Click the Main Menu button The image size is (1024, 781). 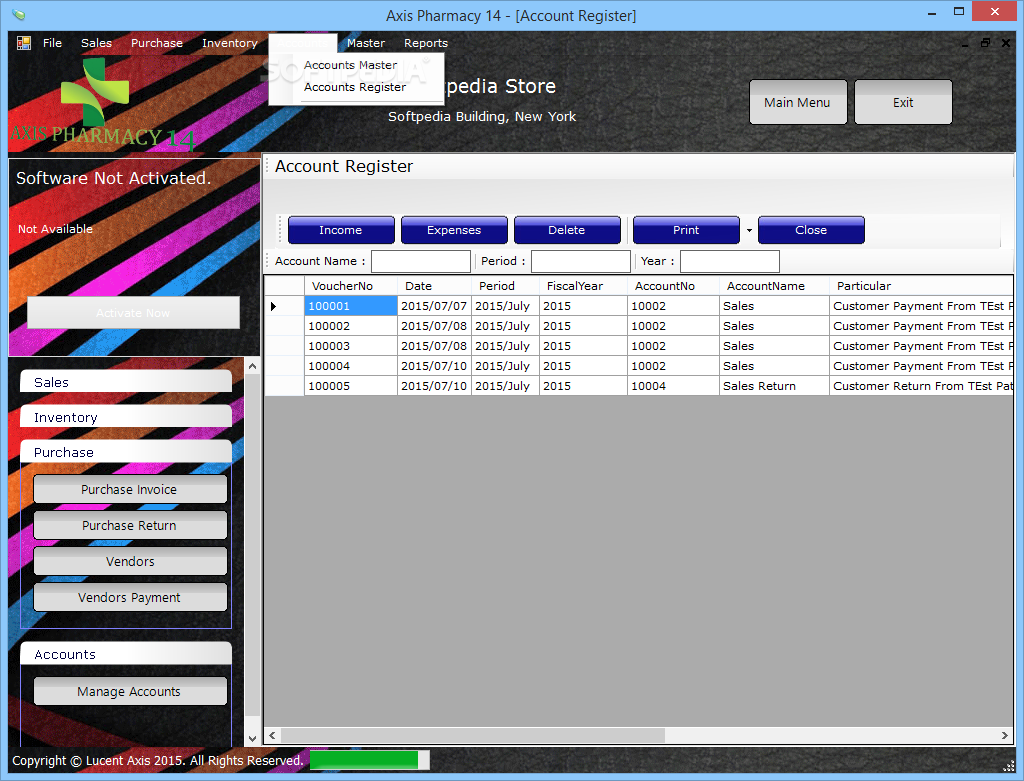pos(797,103)
